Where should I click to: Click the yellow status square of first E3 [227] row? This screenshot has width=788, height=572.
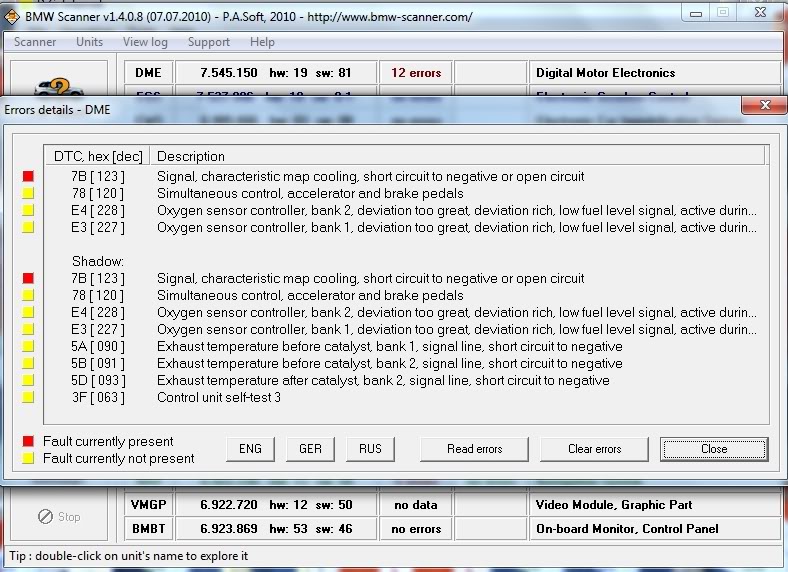click(x=28, y=227)
